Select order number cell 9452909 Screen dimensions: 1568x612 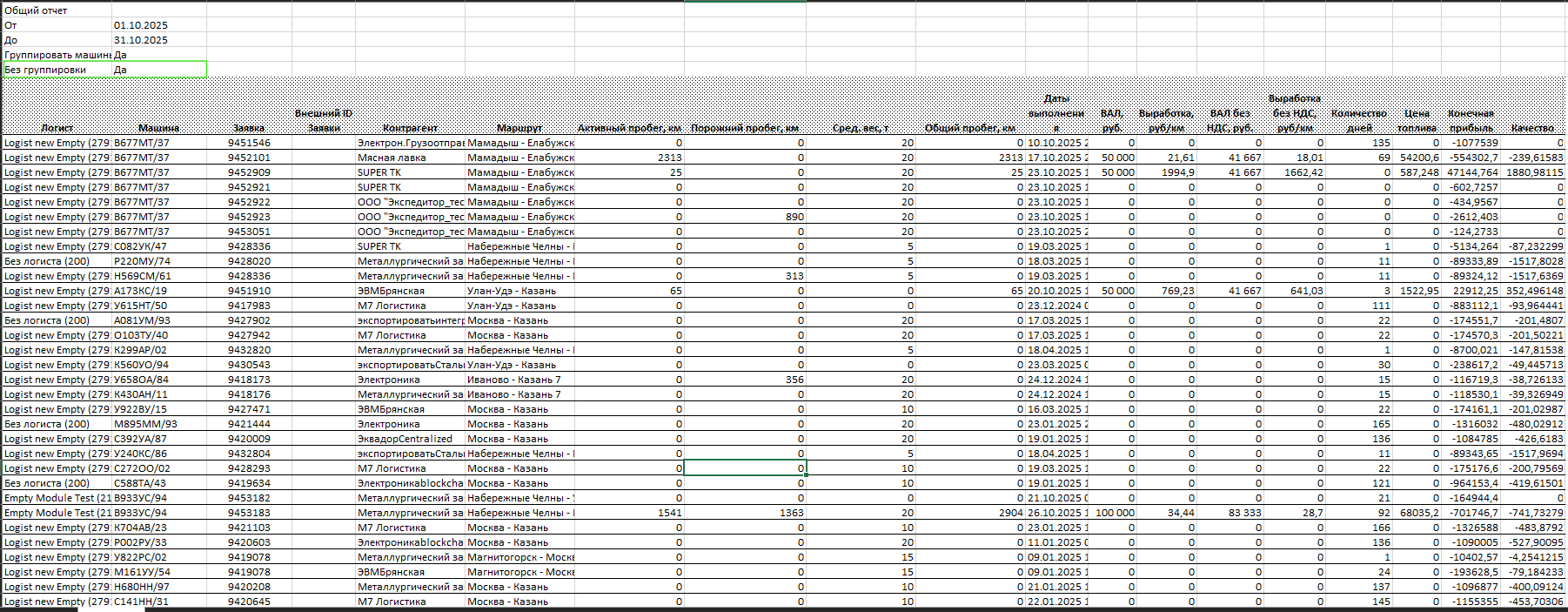tap(249, 172)
